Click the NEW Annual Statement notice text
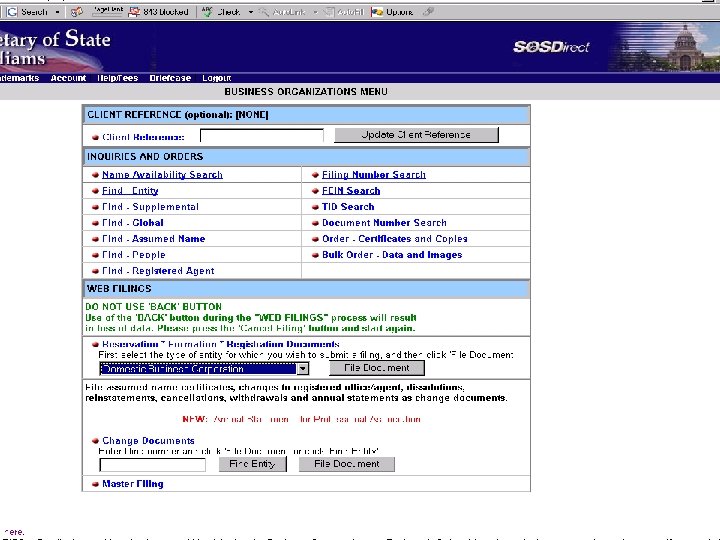This screenshot has height=540, width=720. click(x=301, y=419)
